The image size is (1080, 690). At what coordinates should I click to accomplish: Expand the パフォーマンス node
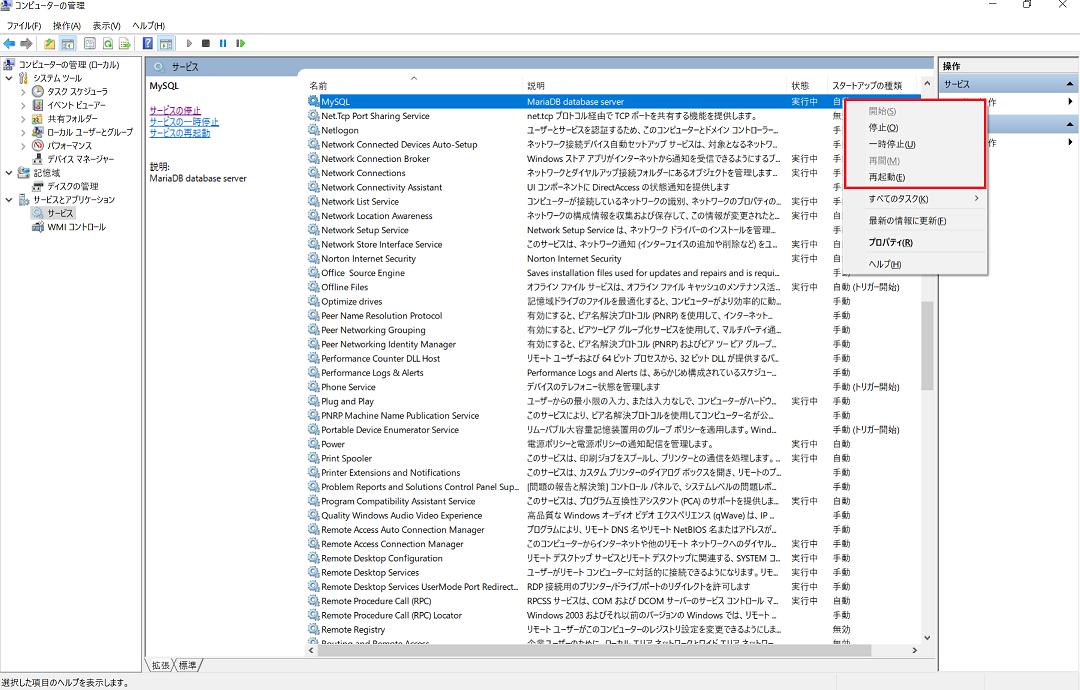[x=23, y=145]
